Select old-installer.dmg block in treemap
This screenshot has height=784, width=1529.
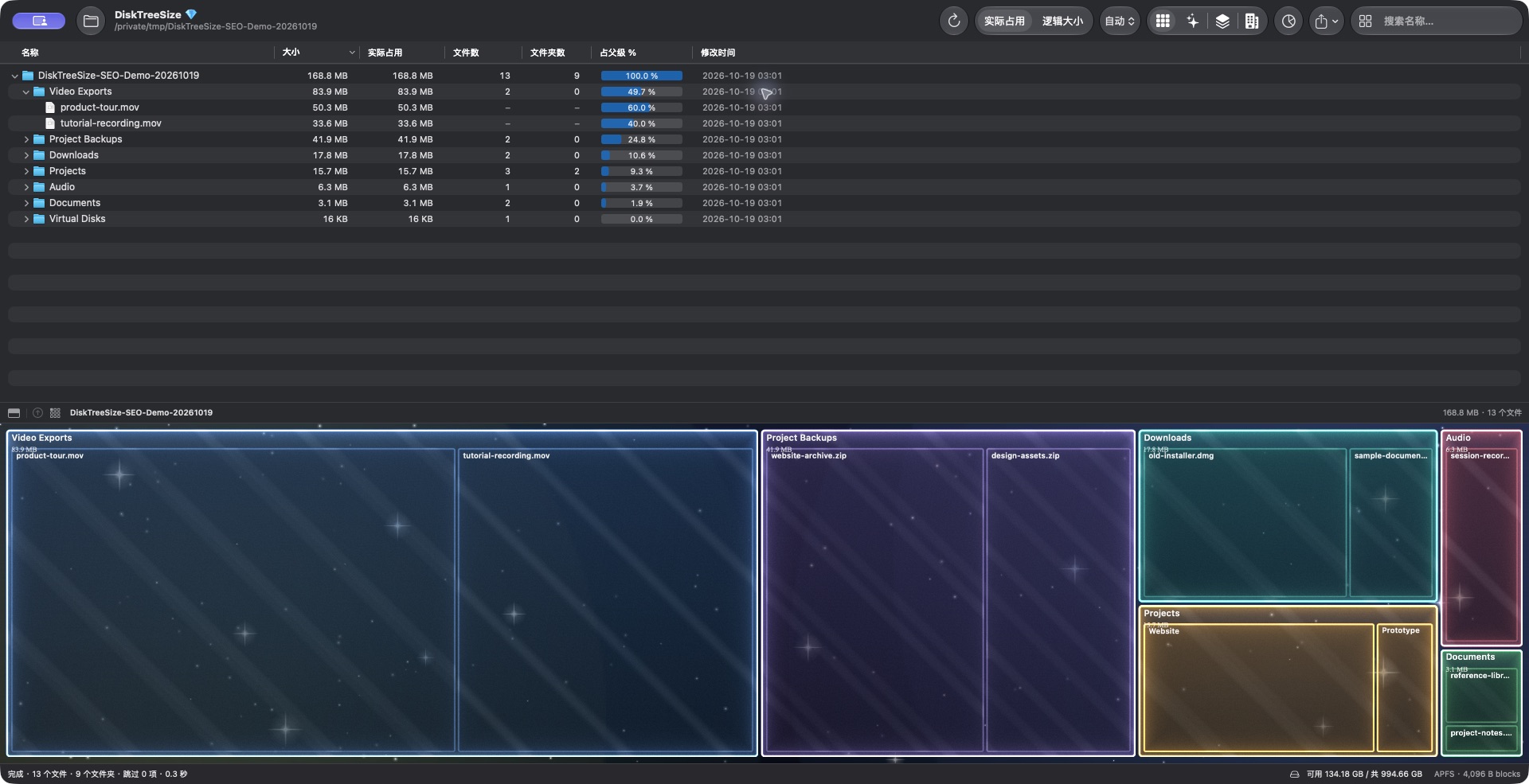(1245, 523)
